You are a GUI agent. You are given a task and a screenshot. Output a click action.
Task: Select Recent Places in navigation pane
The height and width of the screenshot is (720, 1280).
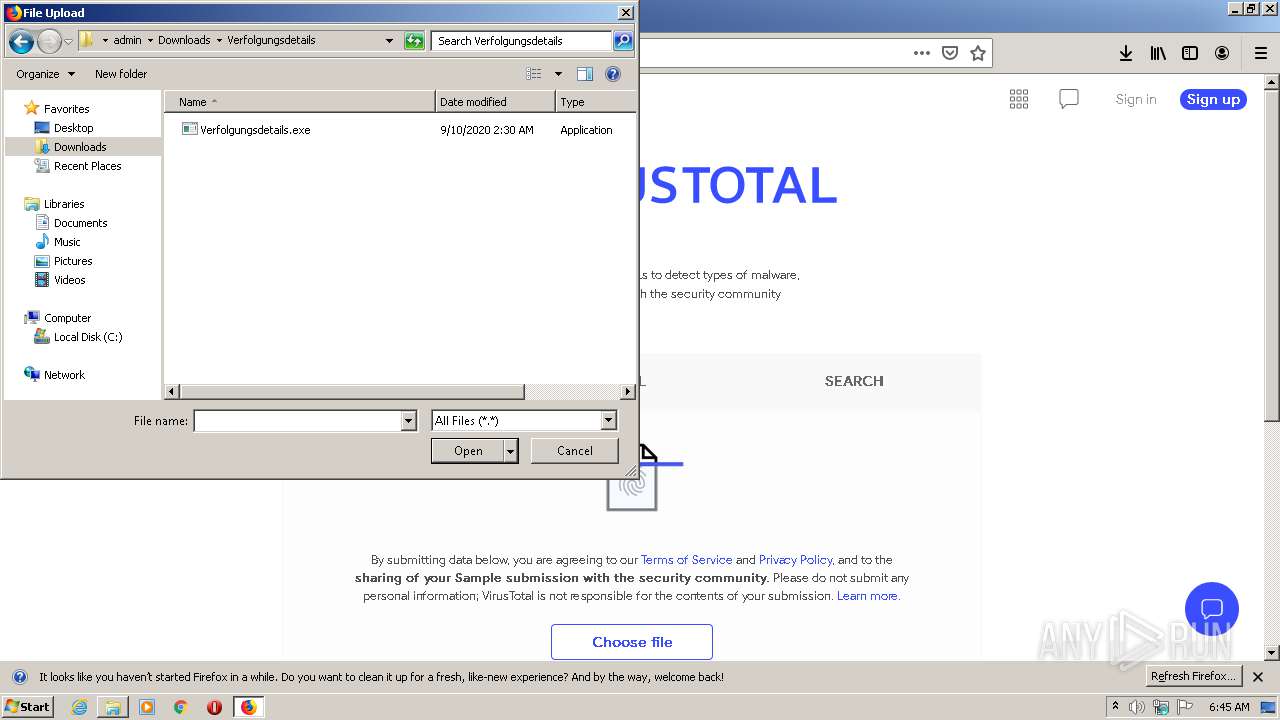pos(87,166)
